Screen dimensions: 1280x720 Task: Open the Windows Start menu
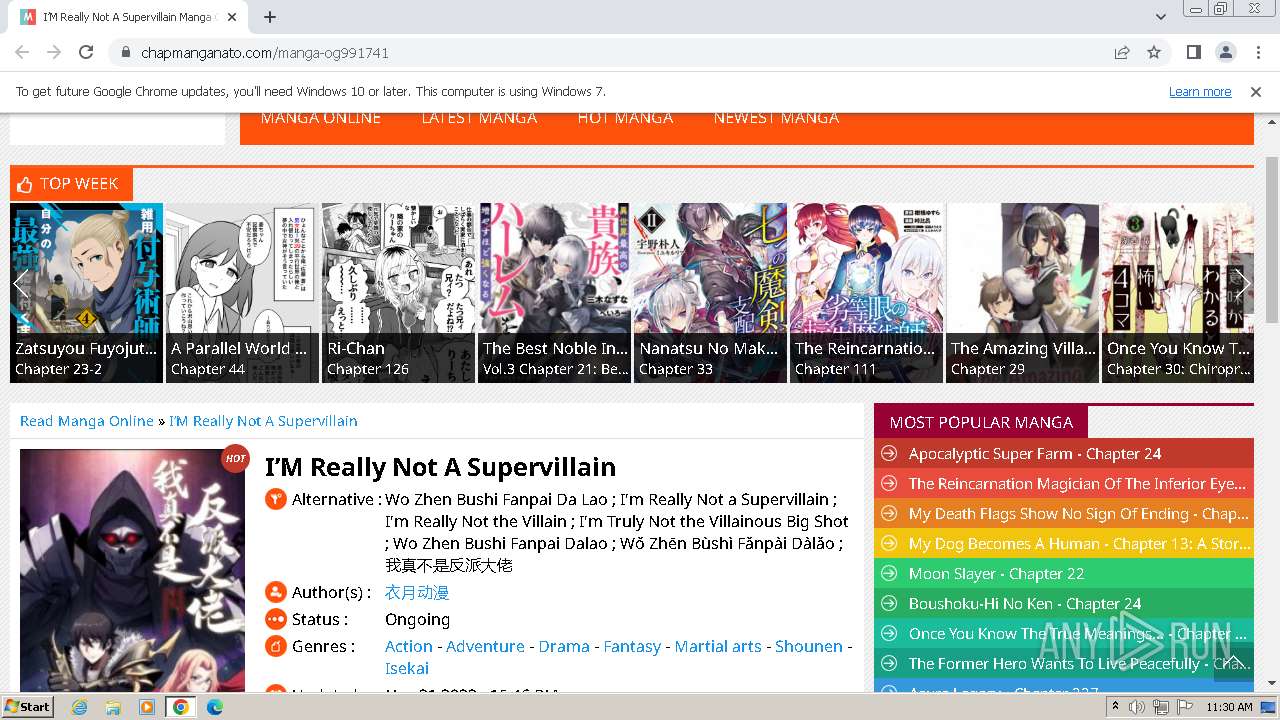tap(28, 706)
